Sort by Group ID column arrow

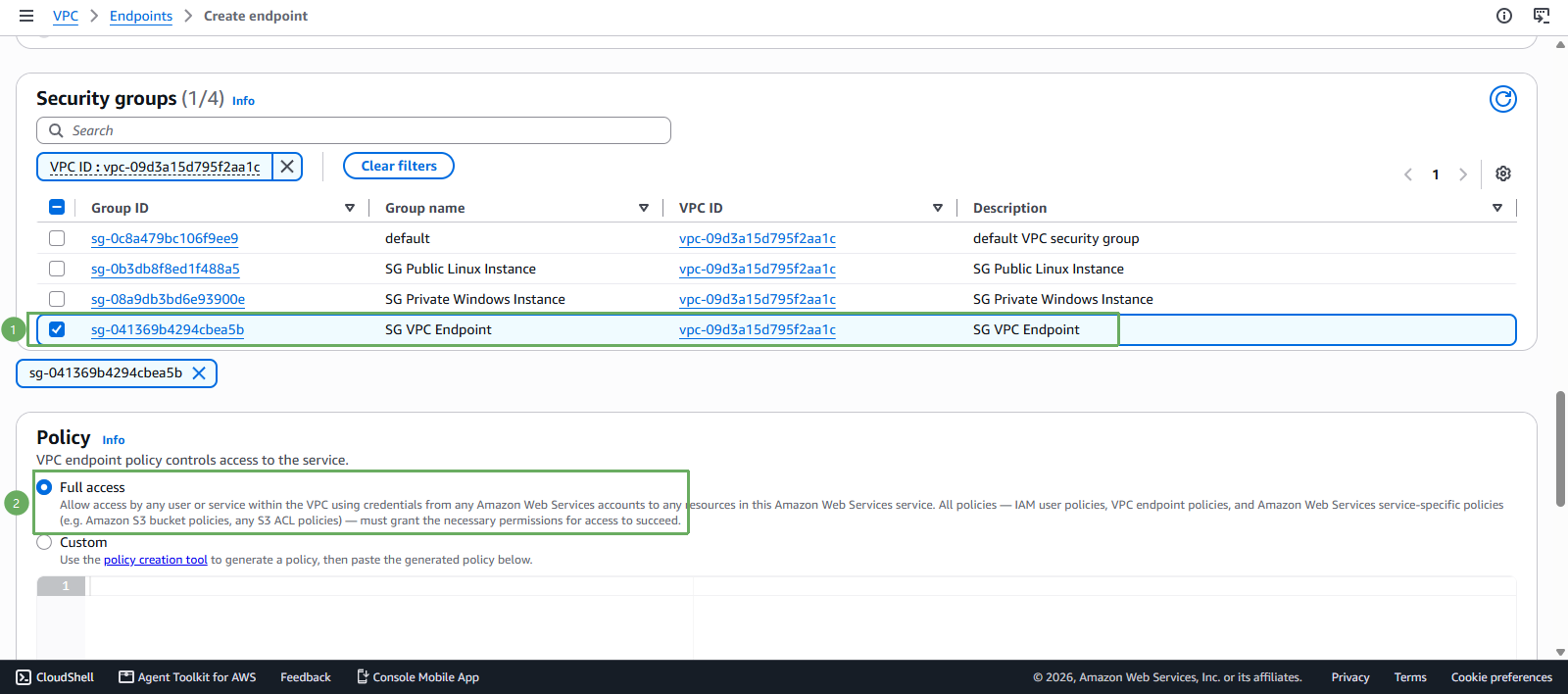(350, 208)
